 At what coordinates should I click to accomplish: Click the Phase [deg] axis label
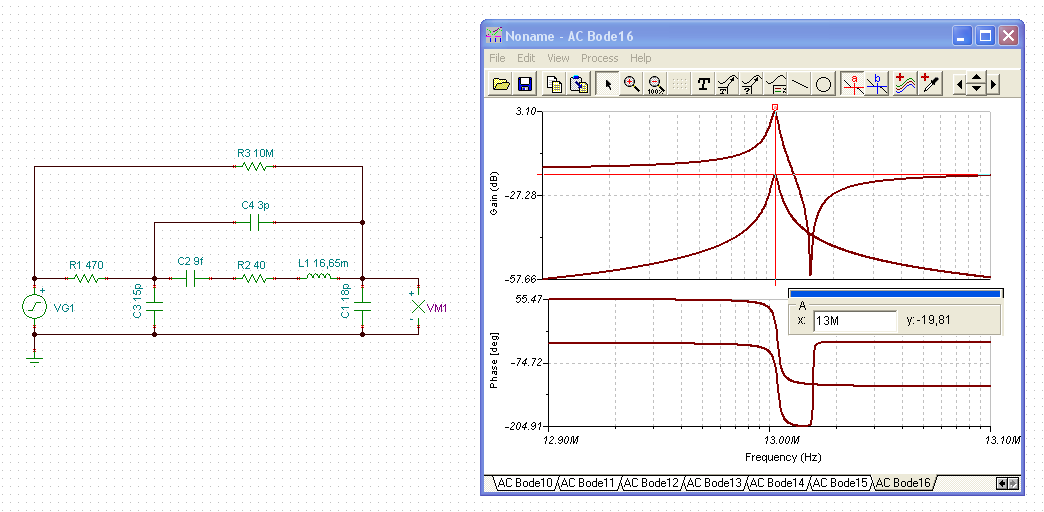pyautogui.click(x=493, y=362)
